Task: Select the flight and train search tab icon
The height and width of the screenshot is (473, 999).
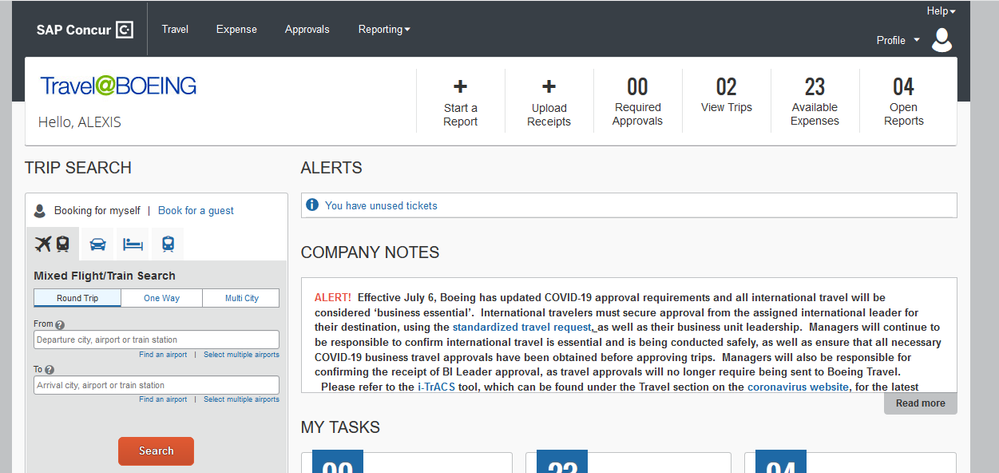Action: (53, 244)
